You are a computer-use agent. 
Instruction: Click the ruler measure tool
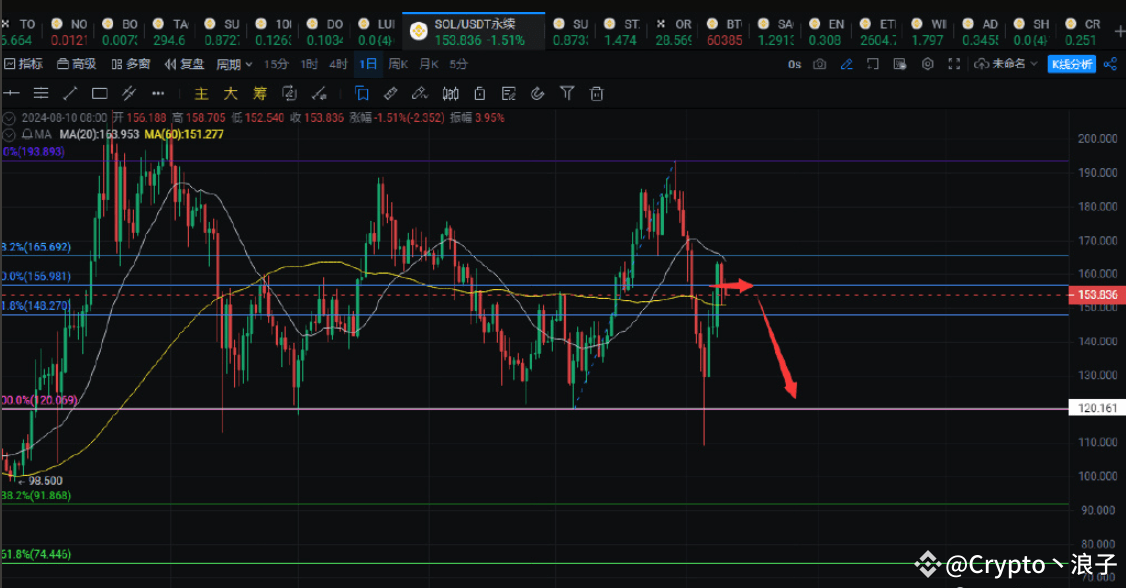391,94
